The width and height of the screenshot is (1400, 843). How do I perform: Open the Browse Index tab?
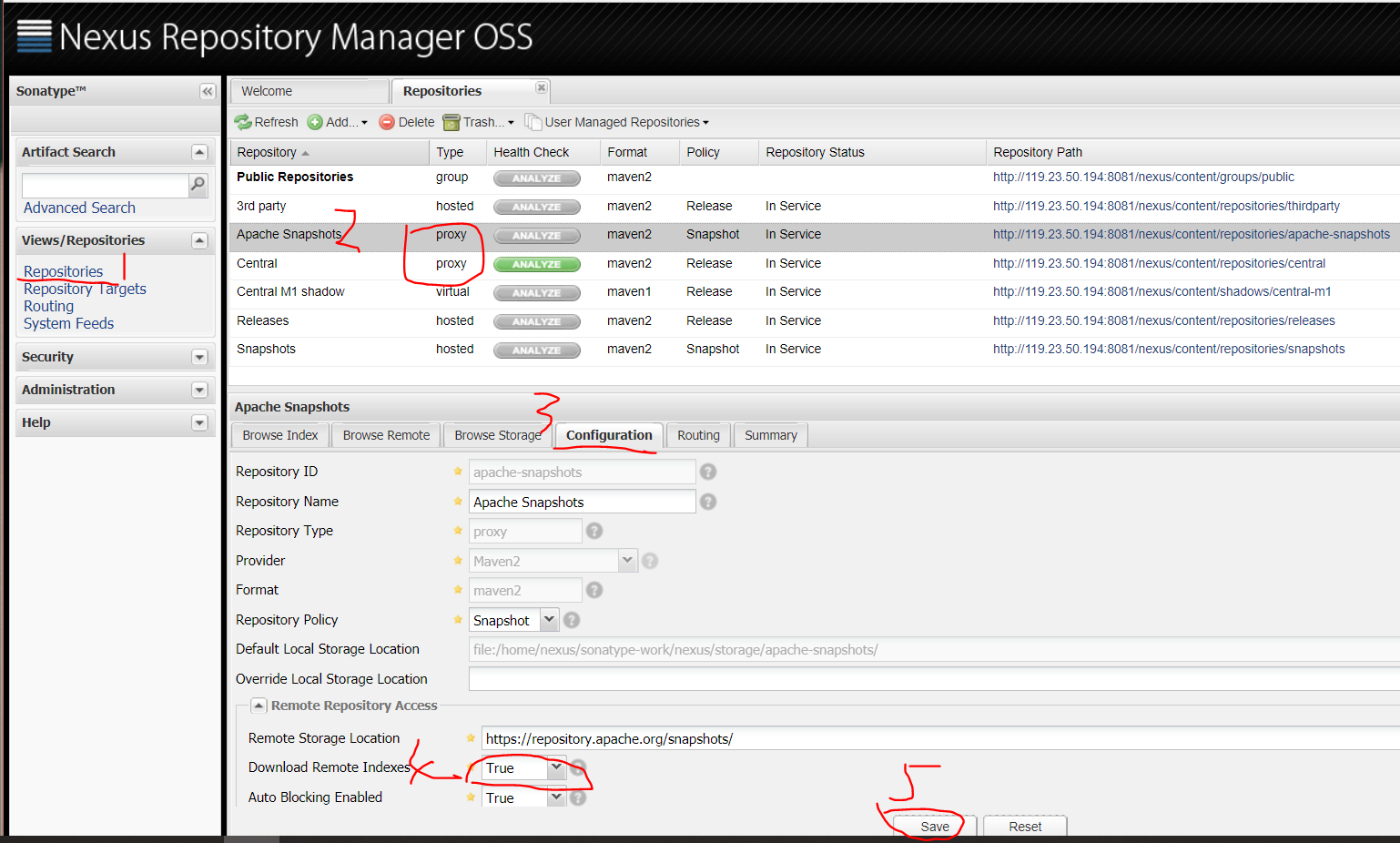280,435
